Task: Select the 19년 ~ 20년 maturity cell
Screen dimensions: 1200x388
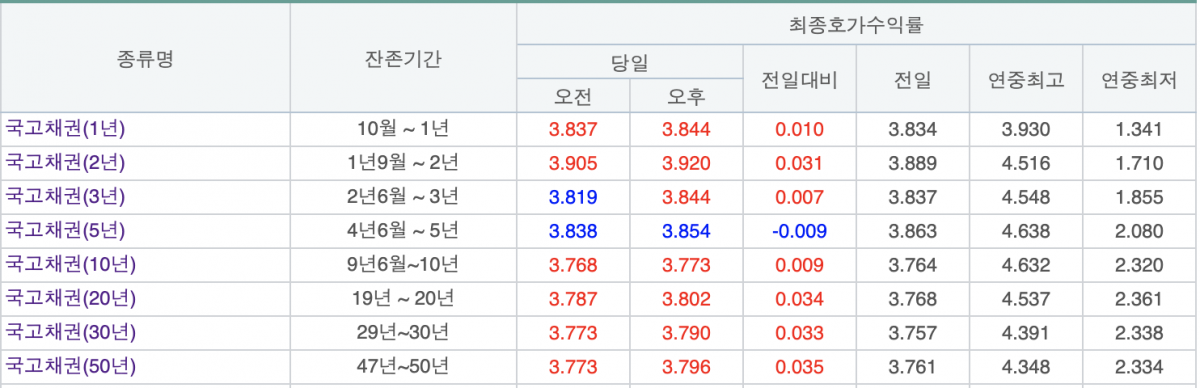Action: [x=403, y=298]
